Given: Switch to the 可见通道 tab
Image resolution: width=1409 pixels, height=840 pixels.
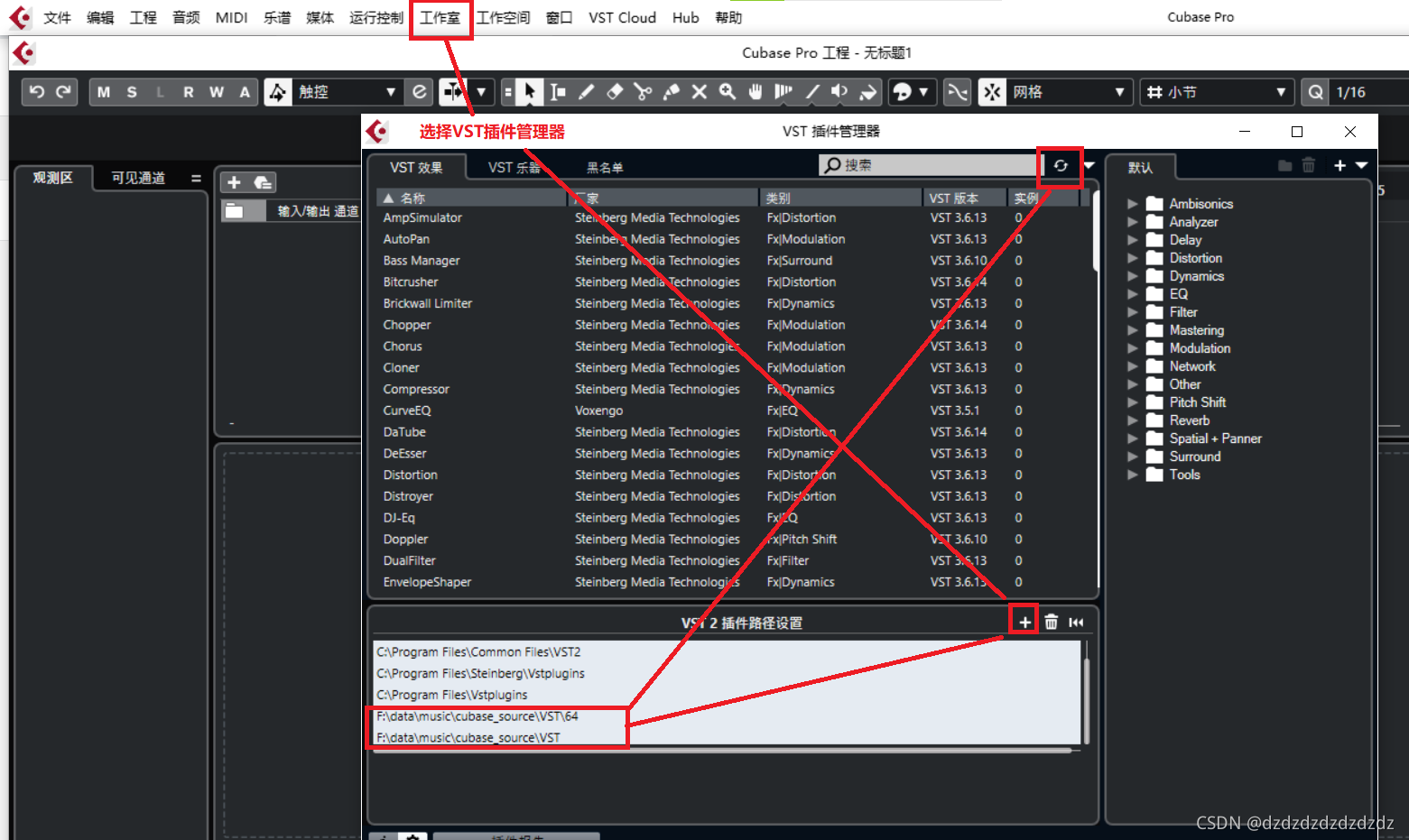Looking at the screenshot, I should (x=138, y=178).
